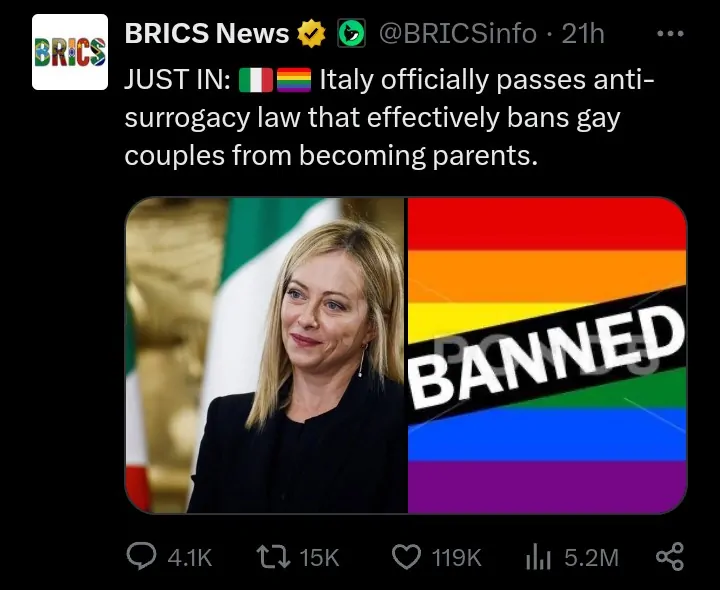Click the 5.2M views count
The width and height of the screenshot is (720, 590).
click(x=591, y=558)
